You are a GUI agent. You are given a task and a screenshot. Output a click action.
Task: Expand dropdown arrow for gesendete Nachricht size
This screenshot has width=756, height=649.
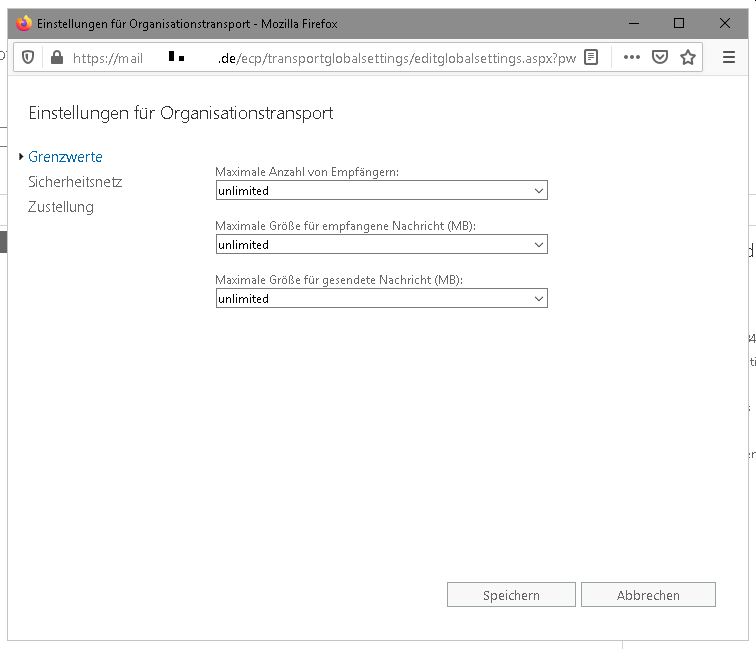point(539,299)
